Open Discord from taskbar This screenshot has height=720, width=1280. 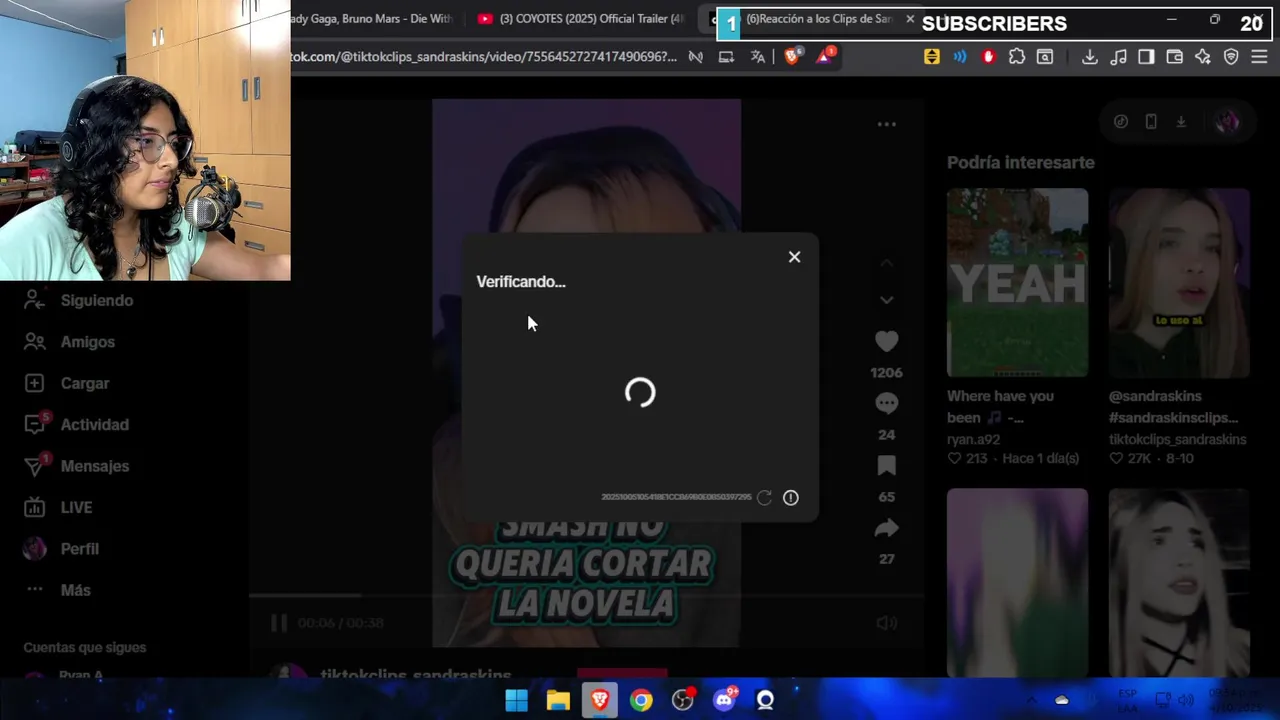(724, 700)
